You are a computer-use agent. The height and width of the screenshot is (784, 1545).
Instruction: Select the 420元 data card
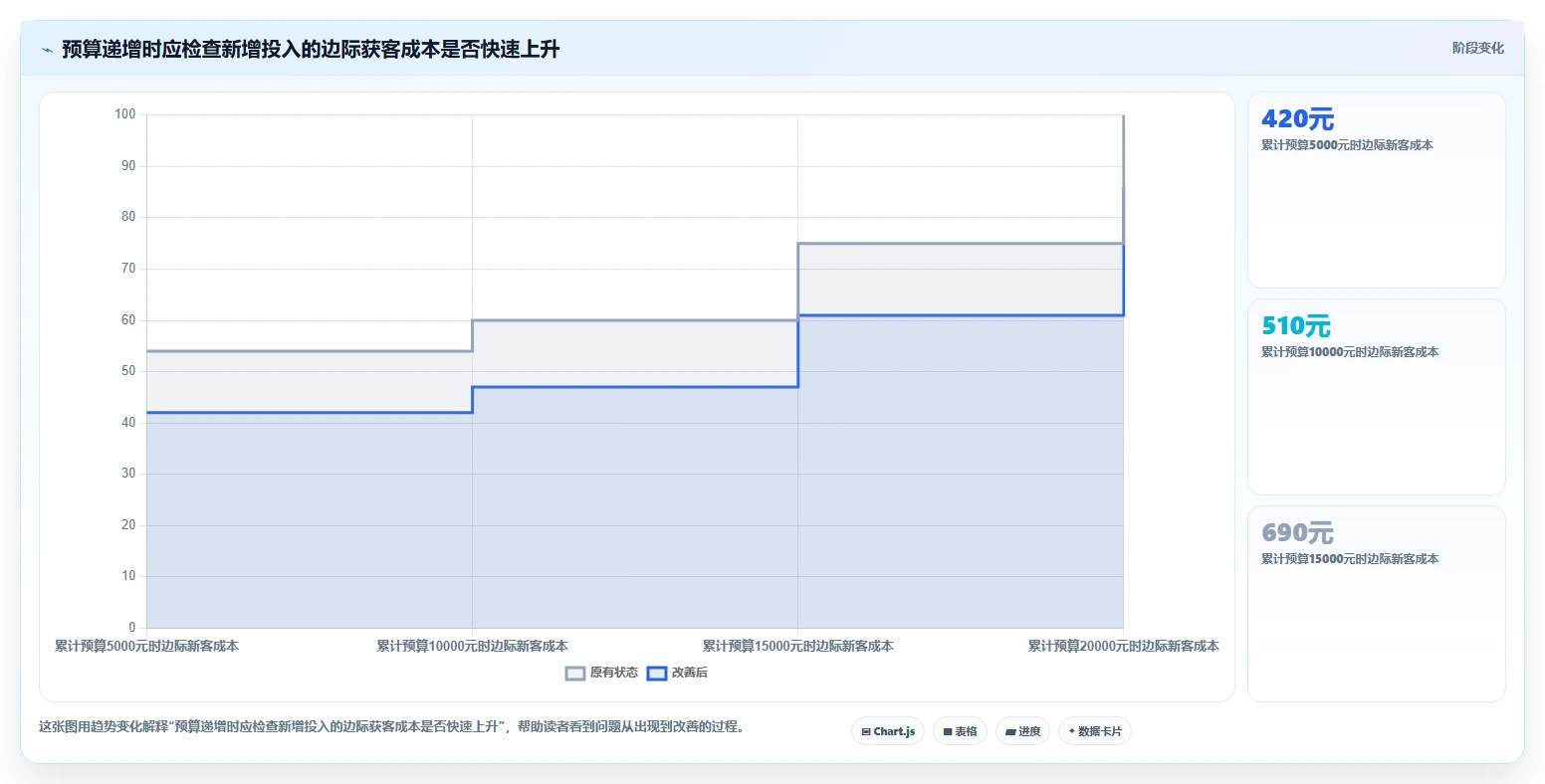tap(1376, 190)
